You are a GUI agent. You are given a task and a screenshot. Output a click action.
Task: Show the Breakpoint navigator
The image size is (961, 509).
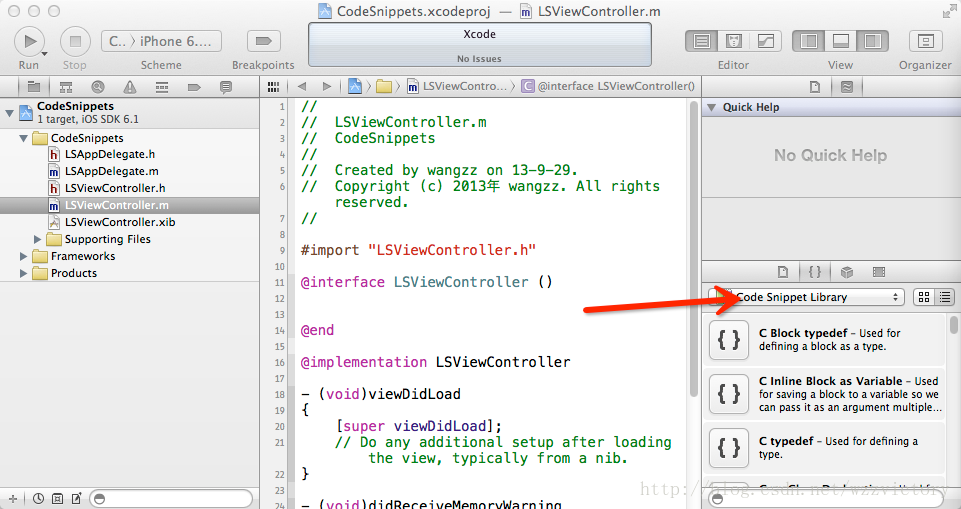click(194, 87)
